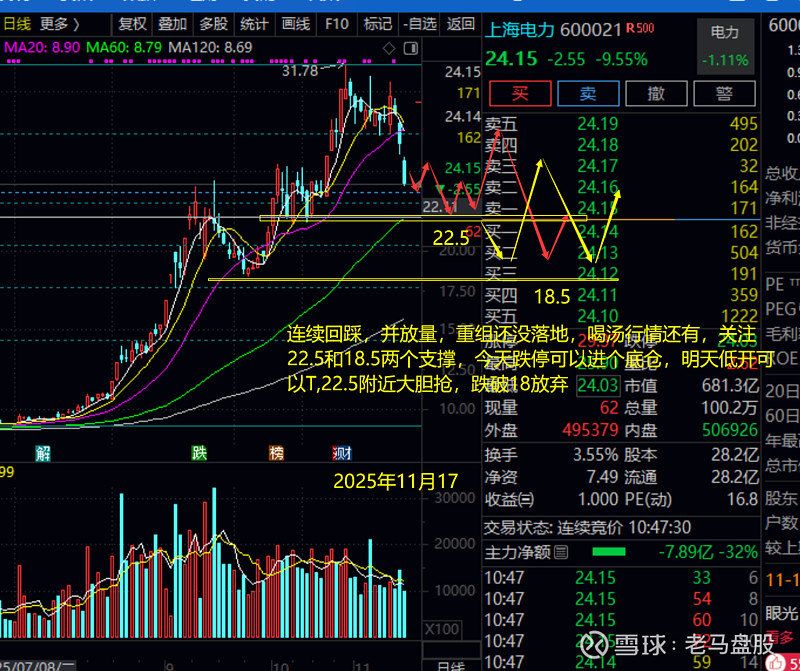Click the stock code 600021

pyautogui.click(x=591, y=30)
